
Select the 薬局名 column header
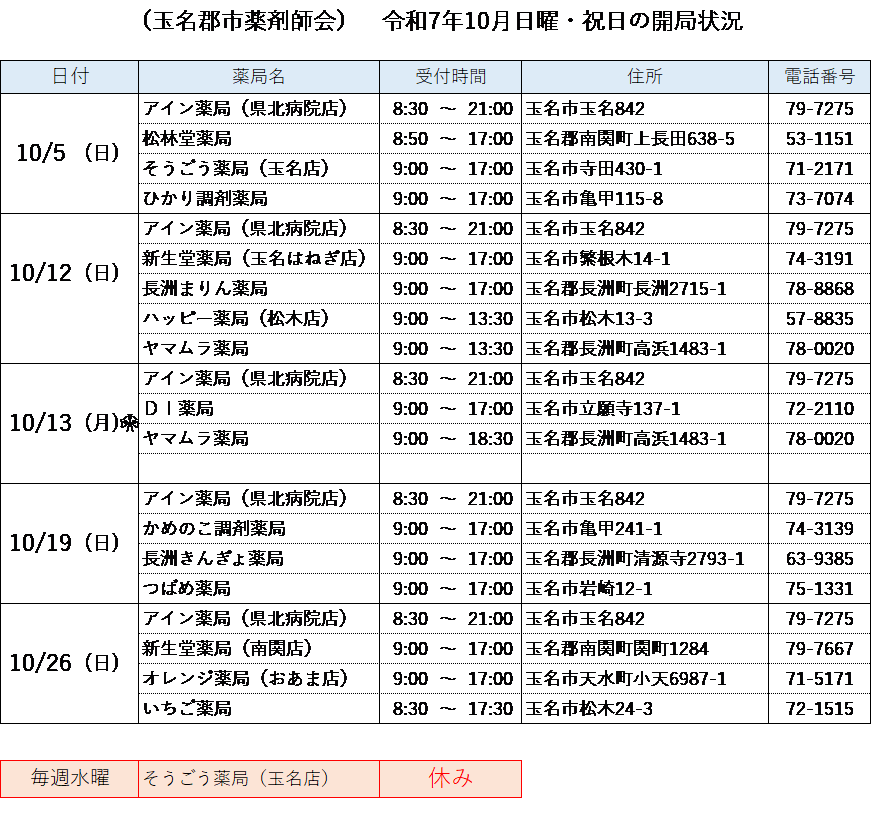click(258, 77)
